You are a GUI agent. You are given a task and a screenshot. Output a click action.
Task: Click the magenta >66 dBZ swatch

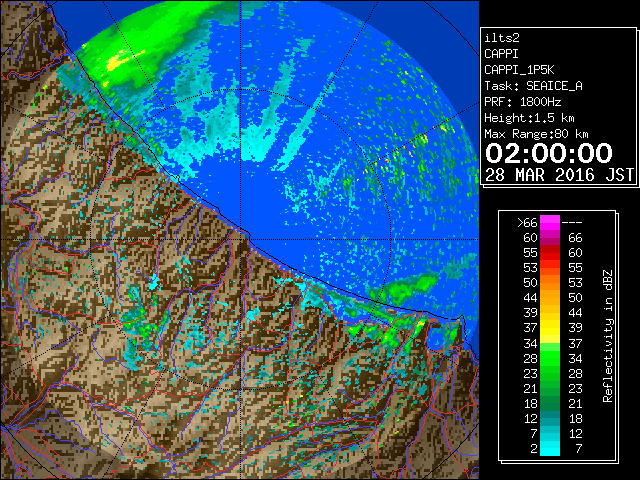[550, 222]
